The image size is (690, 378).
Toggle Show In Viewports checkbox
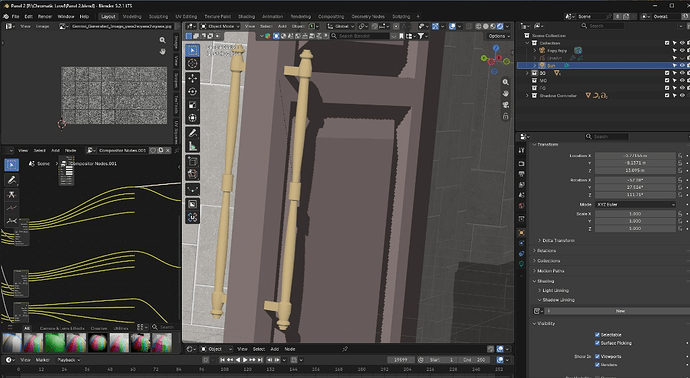(x=597, y=356)
